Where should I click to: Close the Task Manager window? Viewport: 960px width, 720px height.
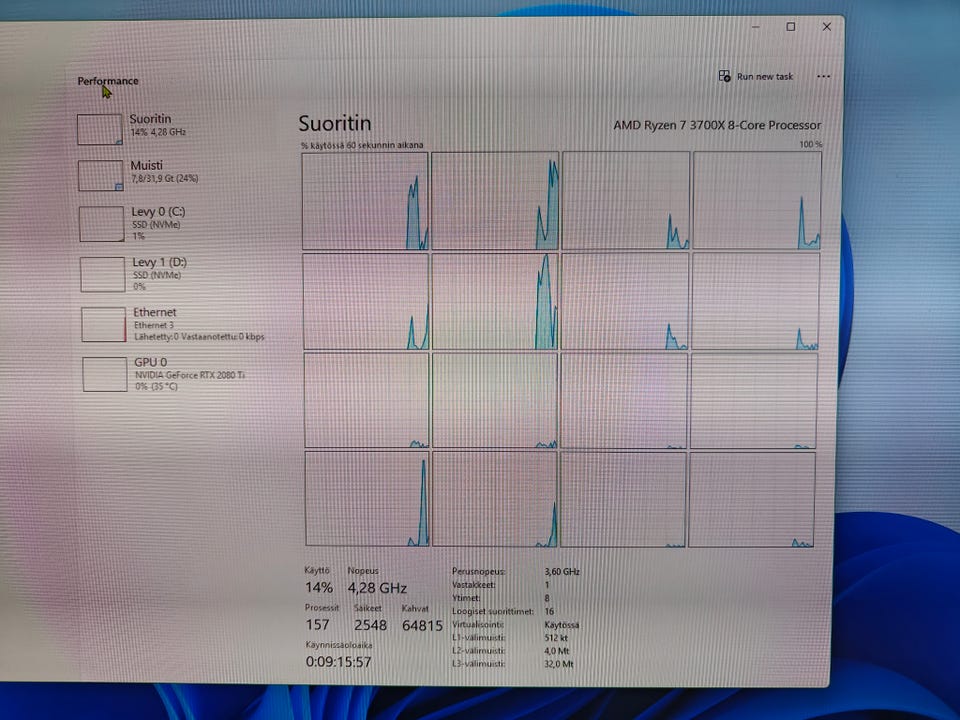[827, 27]
